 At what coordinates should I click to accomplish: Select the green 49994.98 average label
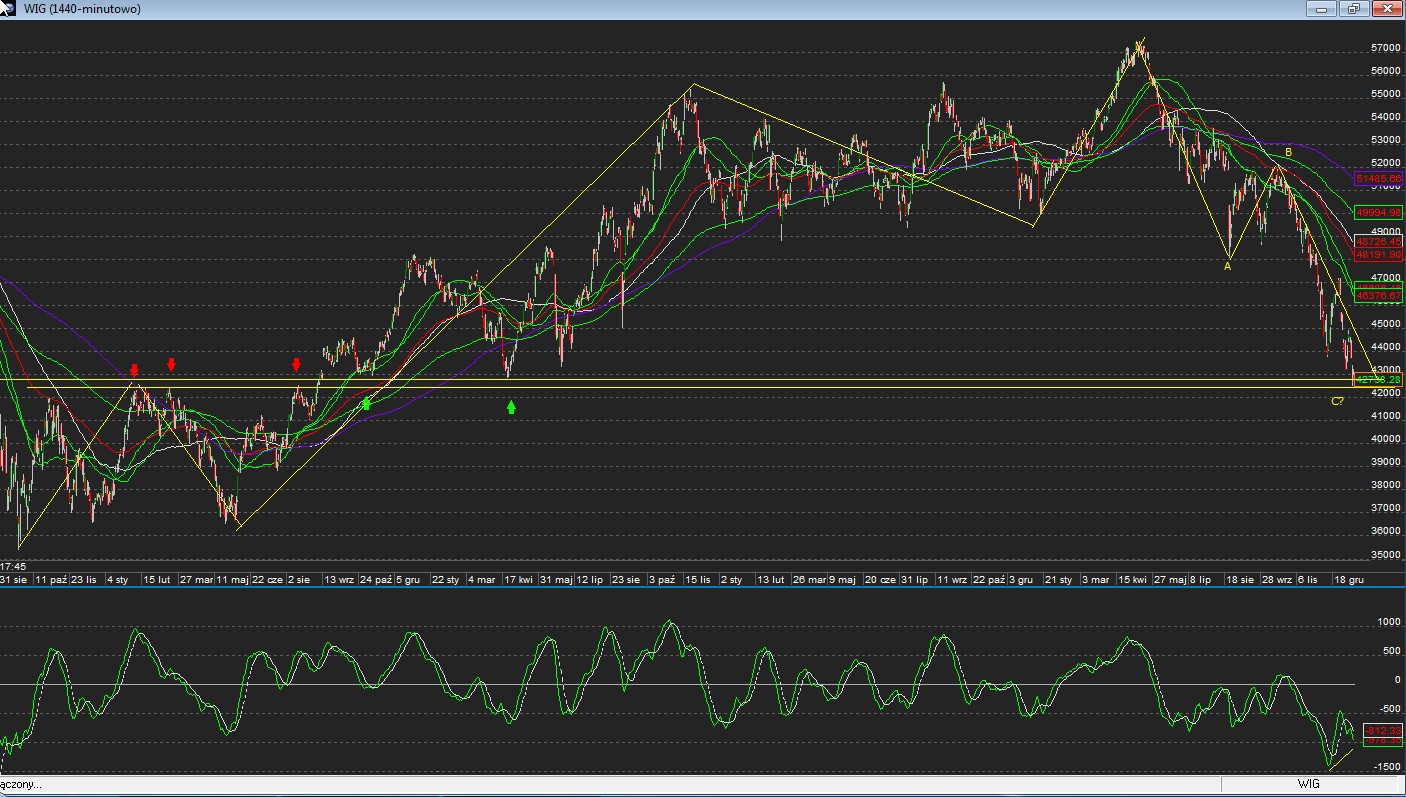tap(1379, 213)
